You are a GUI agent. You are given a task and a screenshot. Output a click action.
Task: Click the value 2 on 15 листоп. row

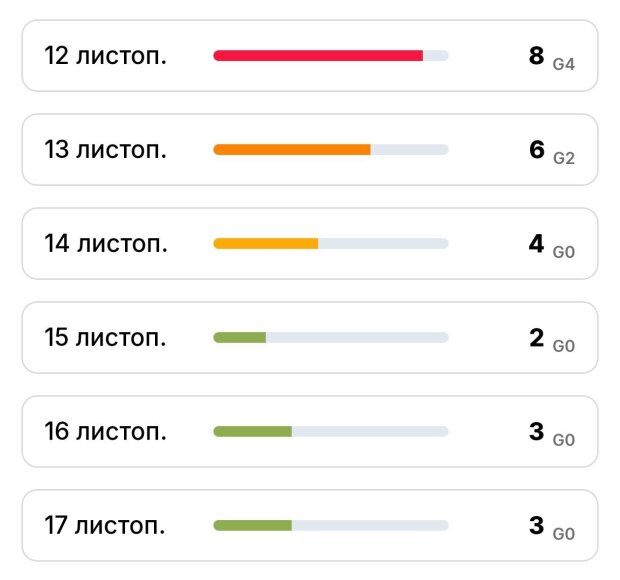(536, 337)
